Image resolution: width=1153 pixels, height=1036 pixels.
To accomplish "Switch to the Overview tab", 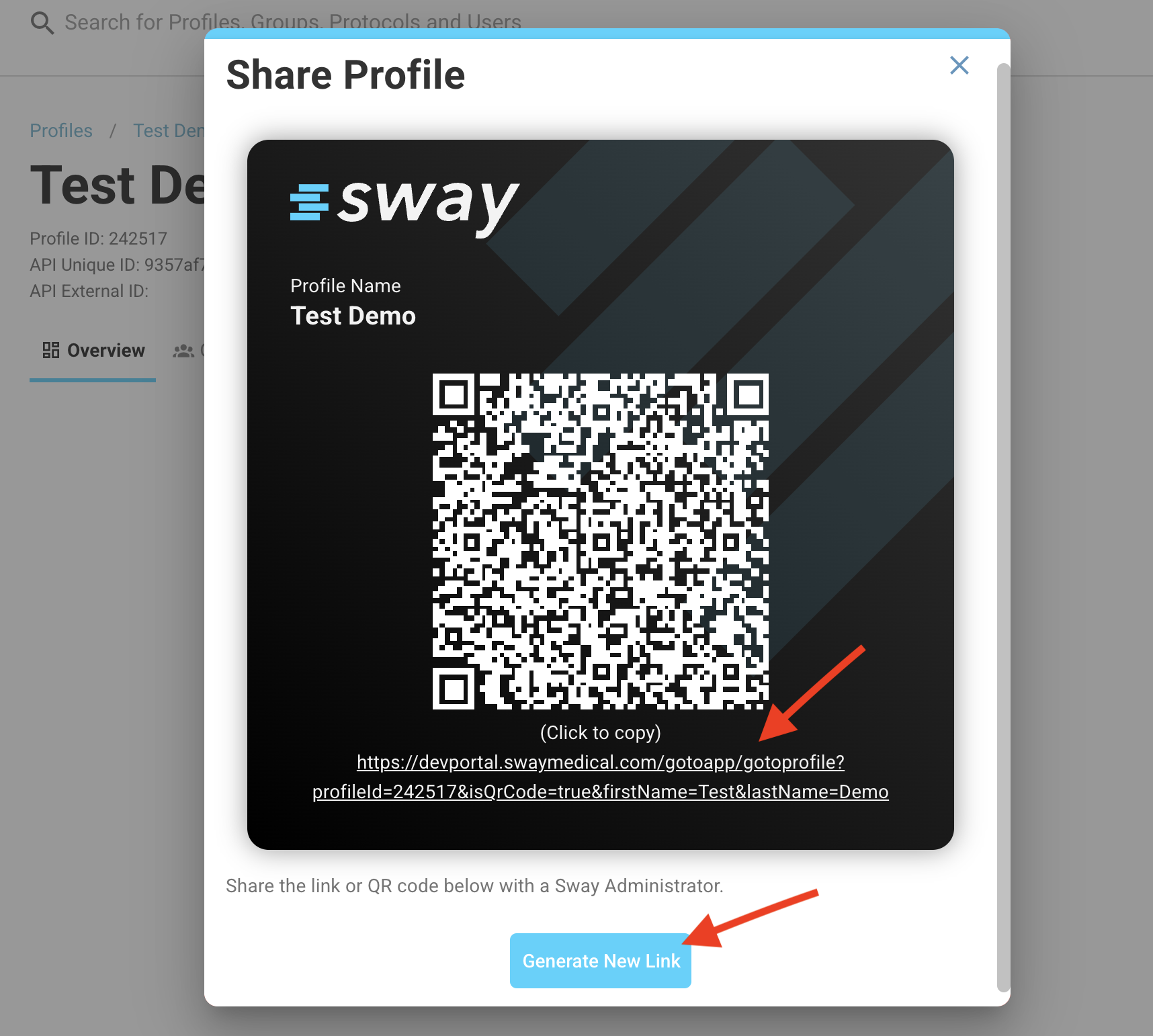I will click(93, 351).
